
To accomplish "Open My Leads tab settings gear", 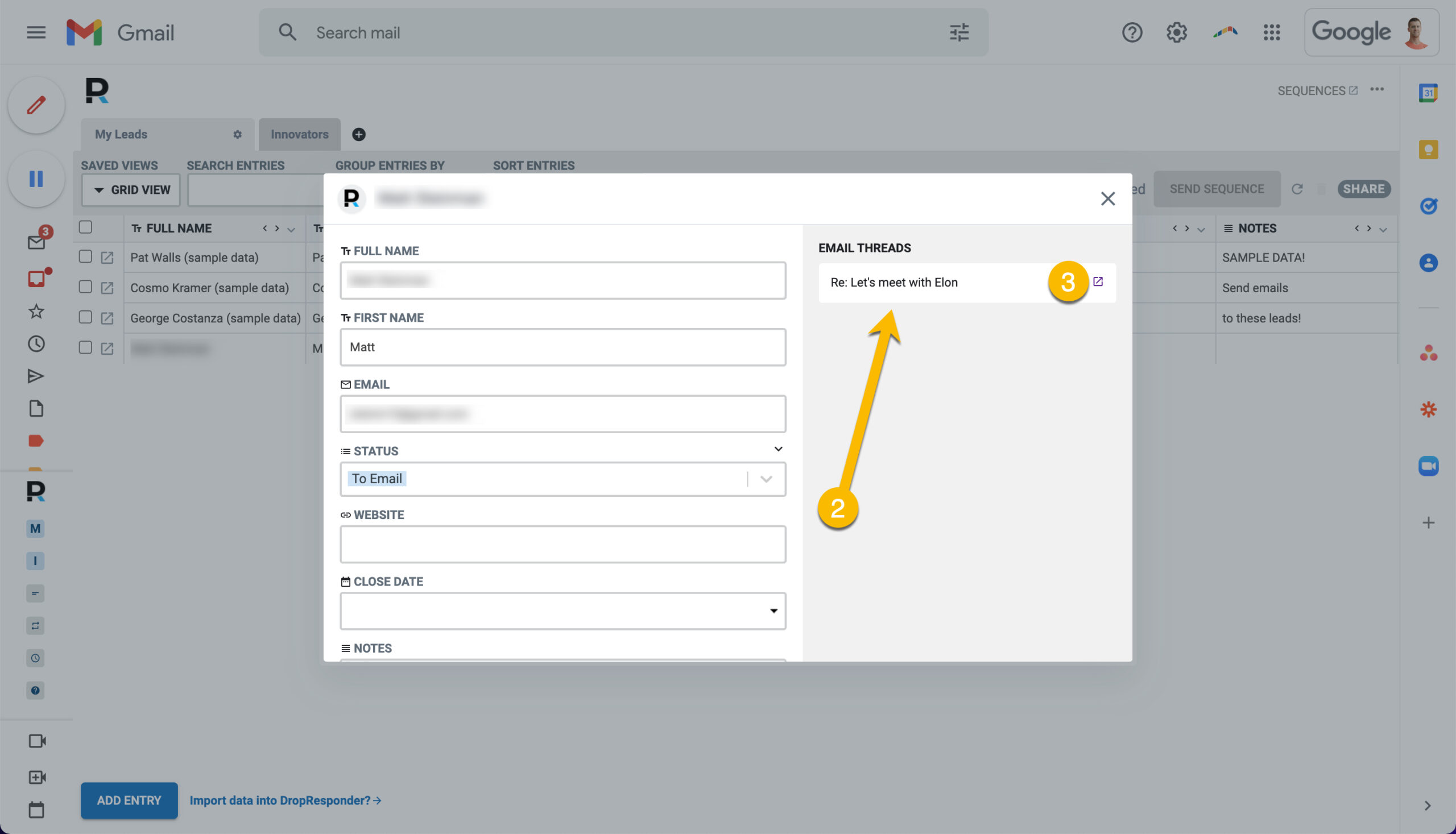I will coord(237,135).
